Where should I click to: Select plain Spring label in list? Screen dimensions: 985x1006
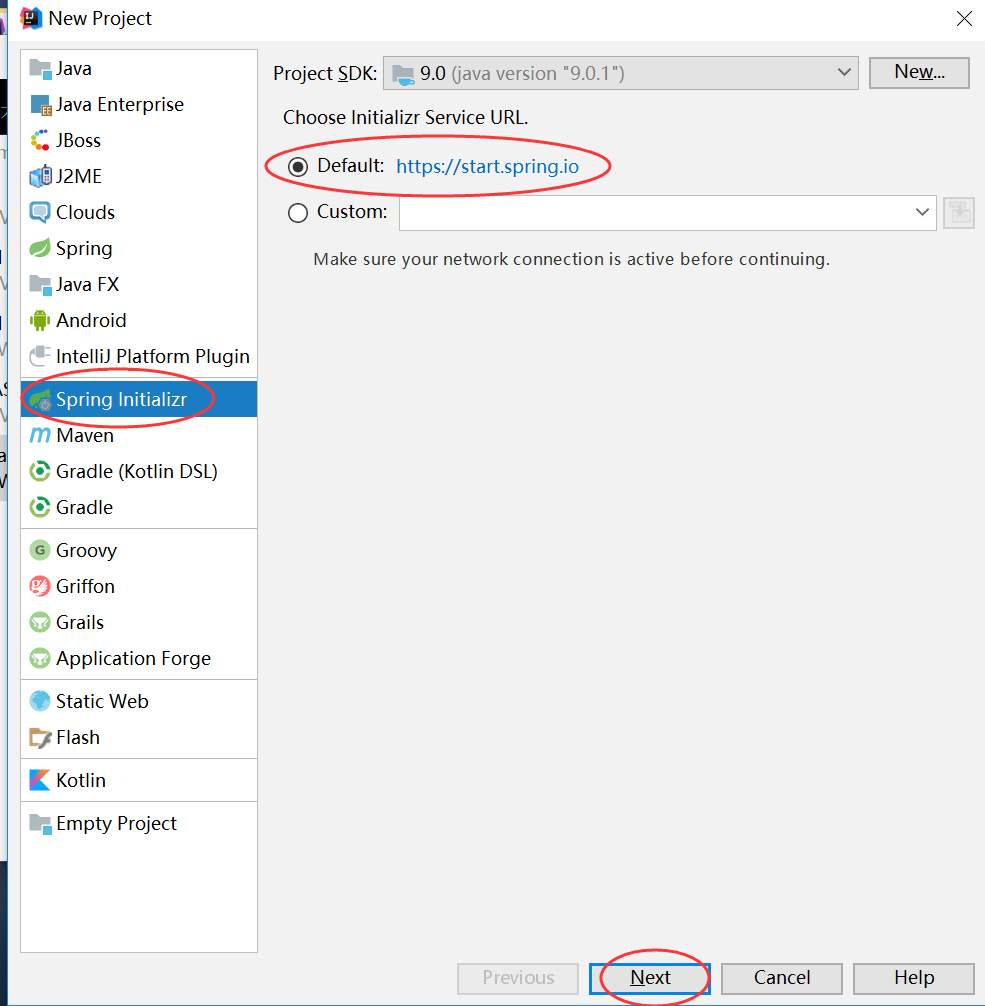point(84,249)
